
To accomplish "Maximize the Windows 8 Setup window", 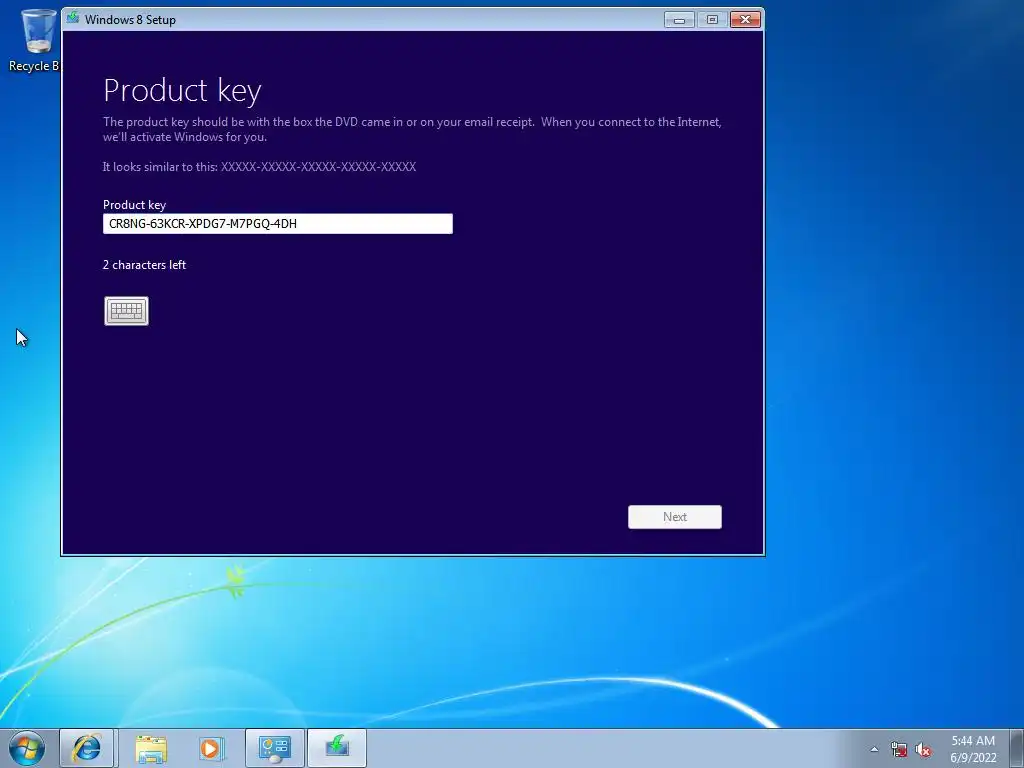I will pyautogui.click(x=712, y=20).
